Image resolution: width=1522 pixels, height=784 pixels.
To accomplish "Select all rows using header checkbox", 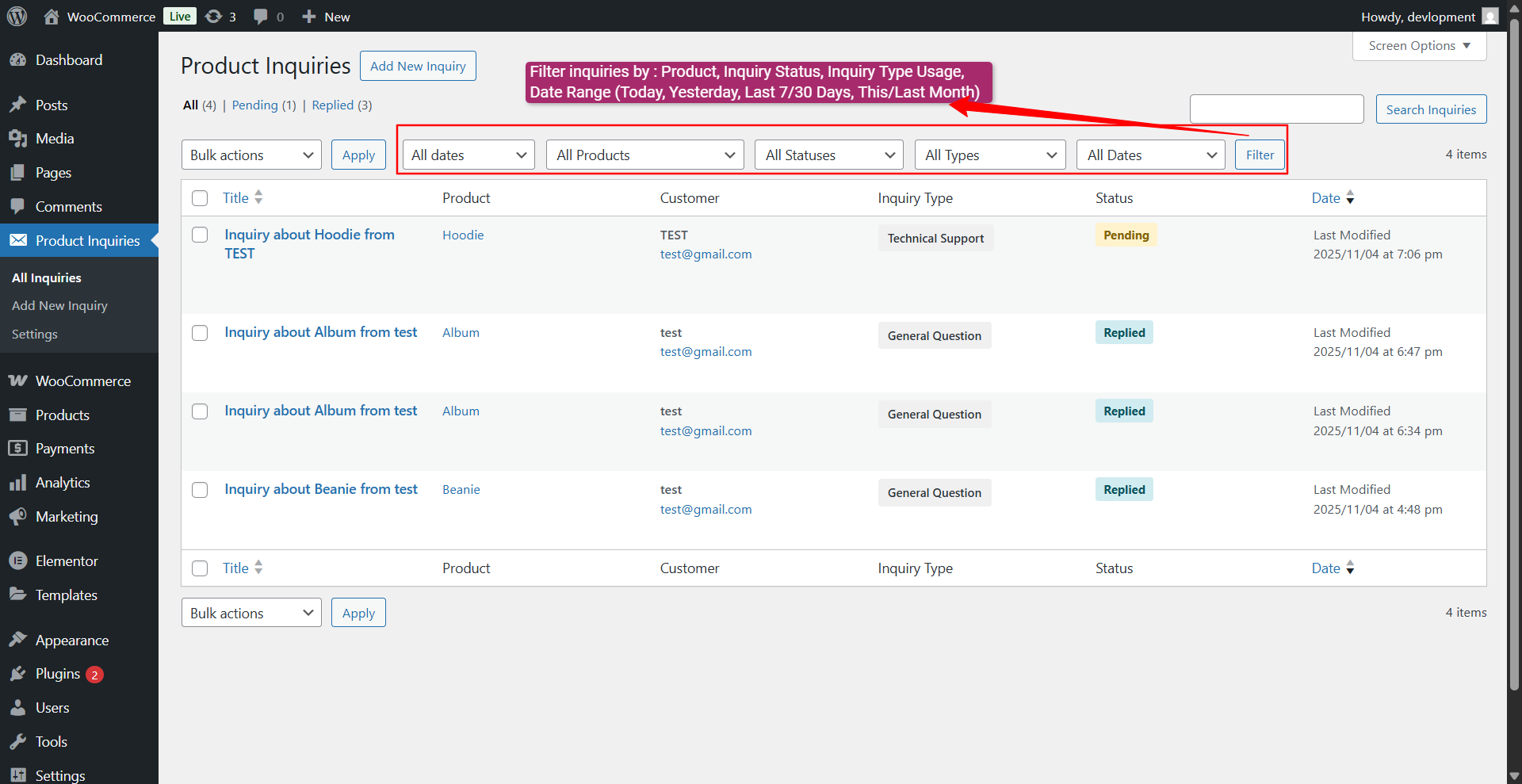I will (200, 198).
